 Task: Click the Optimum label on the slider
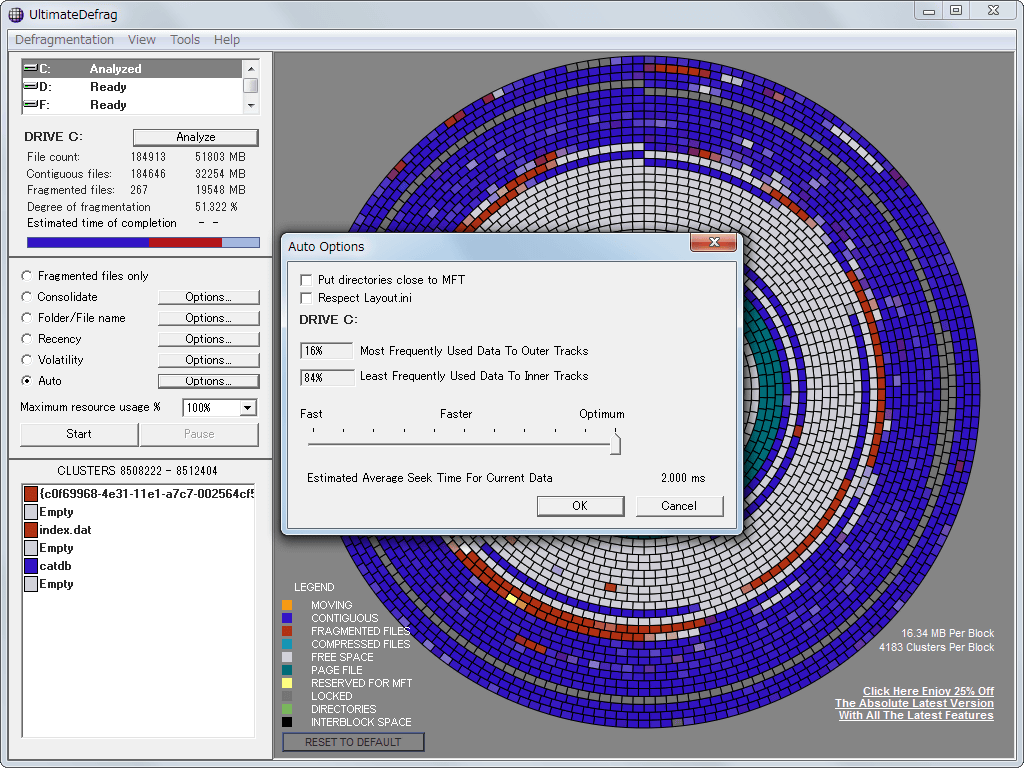tap(601, 414)
